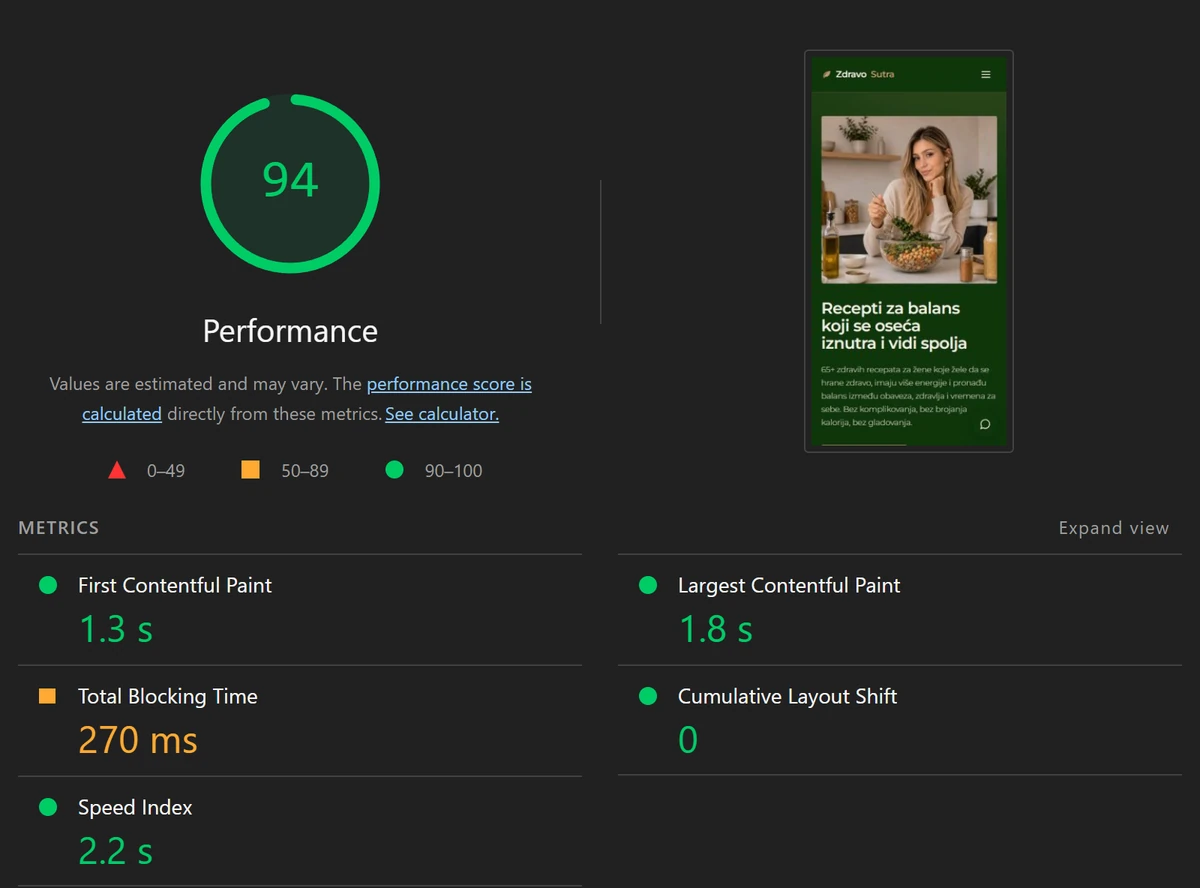
Task: Click the green dot beside First Contentful Paint
Action: [48, 585]
